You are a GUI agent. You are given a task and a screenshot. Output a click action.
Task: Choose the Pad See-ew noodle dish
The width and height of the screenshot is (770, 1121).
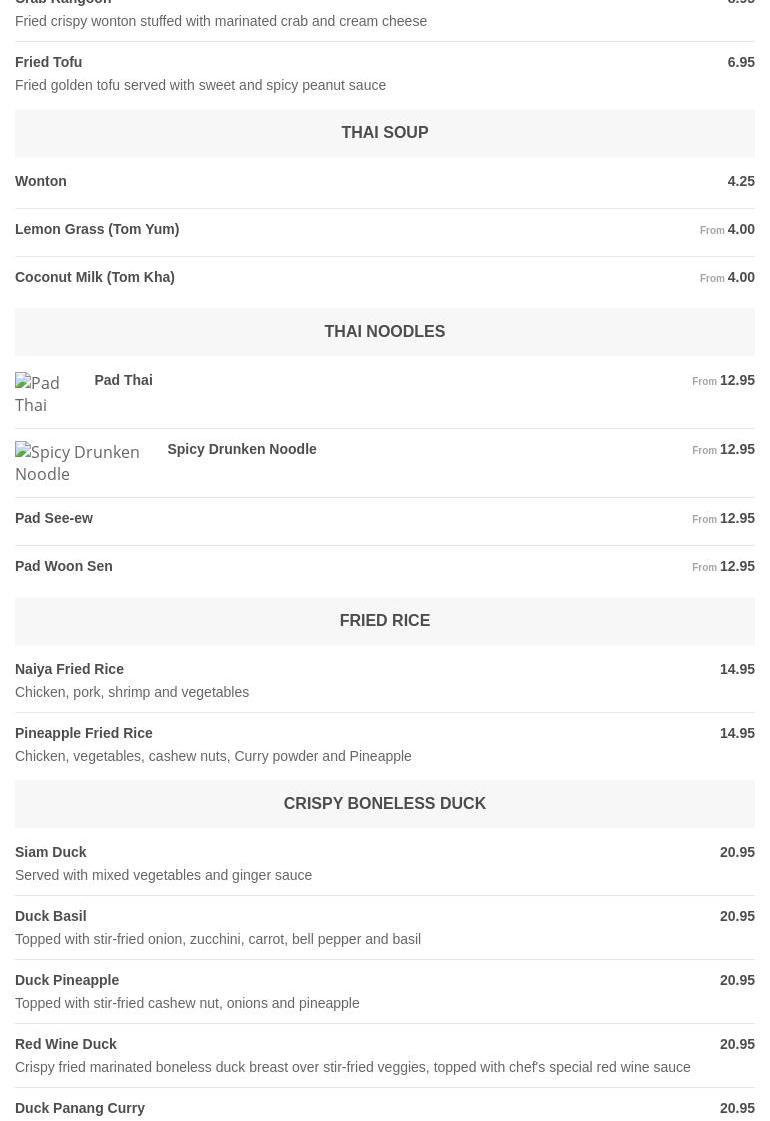pos(54,518)
